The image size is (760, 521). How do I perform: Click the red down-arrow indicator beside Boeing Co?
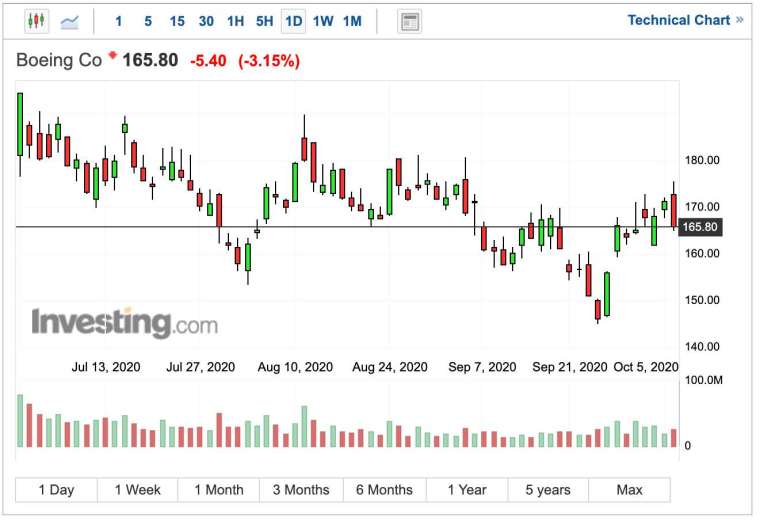pyautogui.click(x=112, y=55)
